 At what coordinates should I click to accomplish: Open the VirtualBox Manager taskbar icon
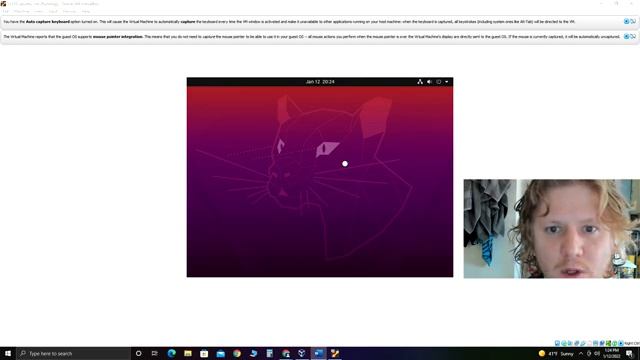[x=302, y=353]
